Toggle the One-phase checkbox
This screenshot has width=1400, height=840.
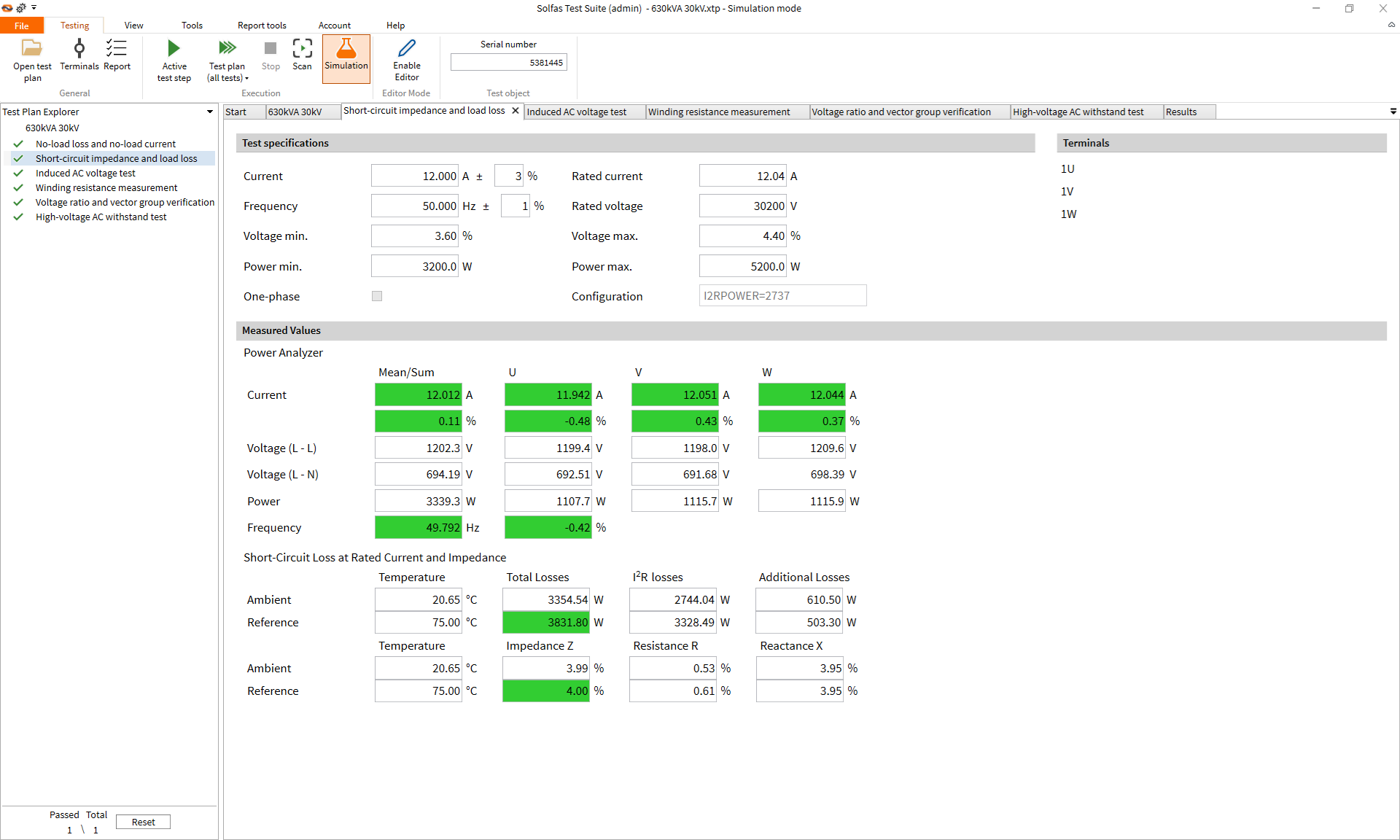click(x=377, y=296)
